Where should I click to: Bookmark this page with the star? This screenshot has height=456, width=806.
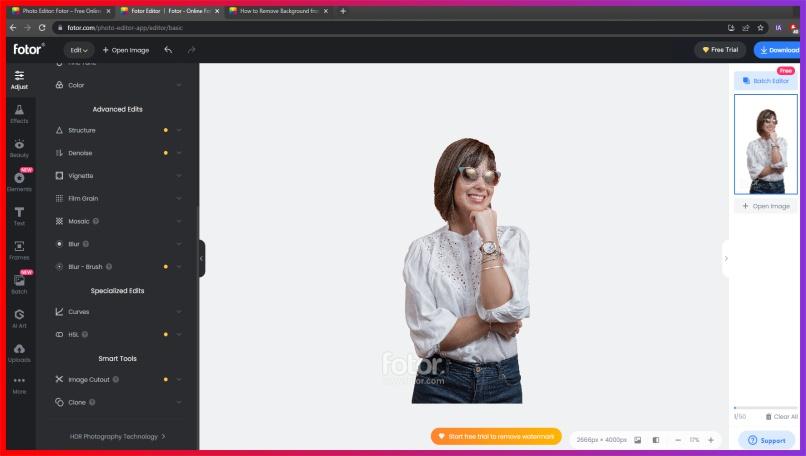760,28
